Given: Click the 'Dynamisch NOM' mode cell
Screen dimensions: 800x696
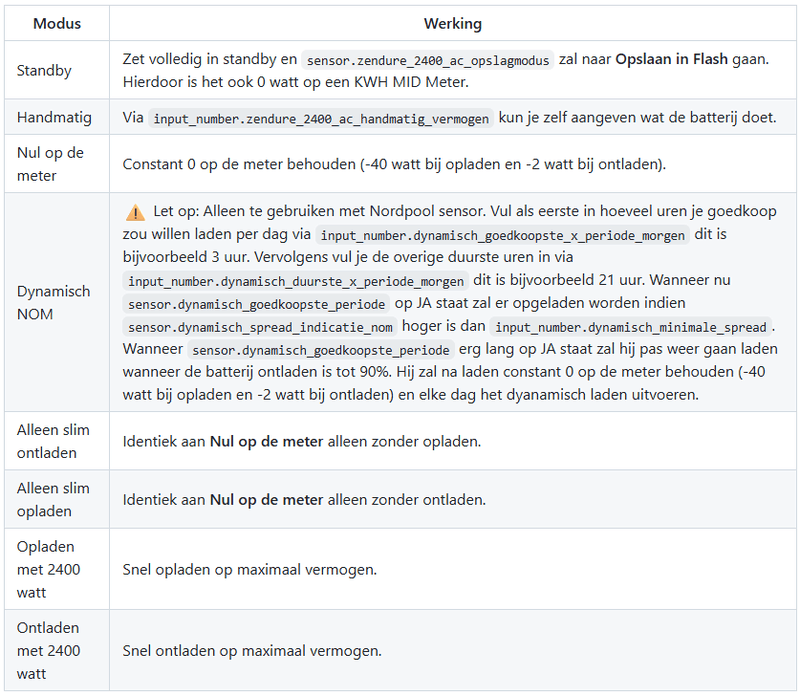Looking at the screenshot, I should [x=53, y=302].
